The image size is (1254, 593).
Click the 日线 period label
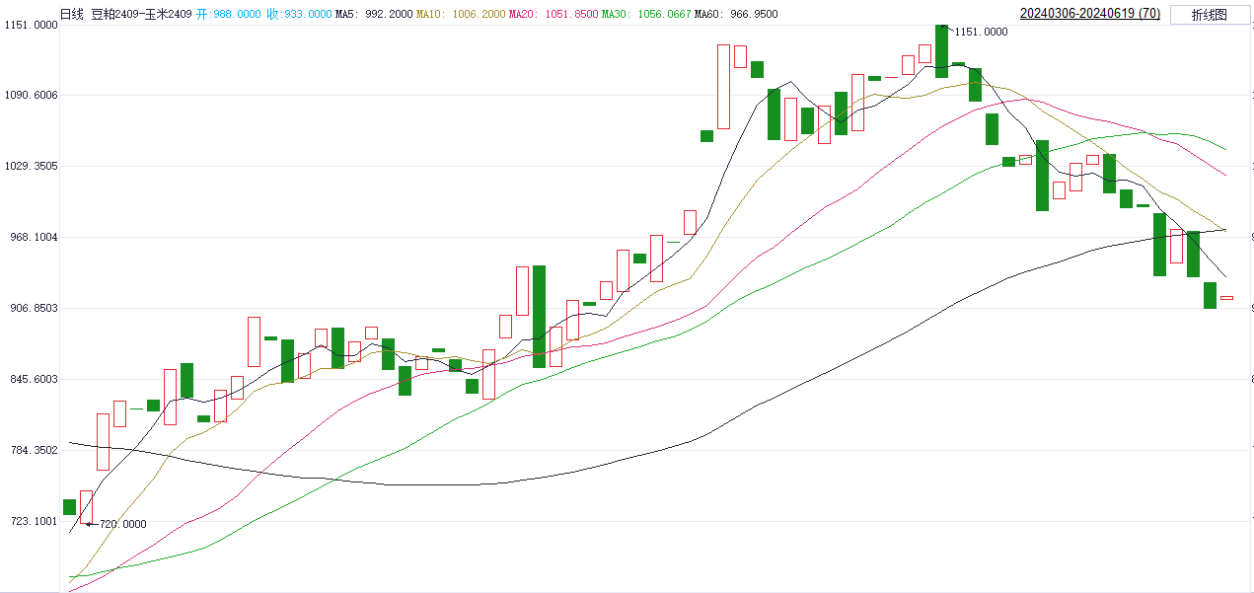tap(71, 14)
